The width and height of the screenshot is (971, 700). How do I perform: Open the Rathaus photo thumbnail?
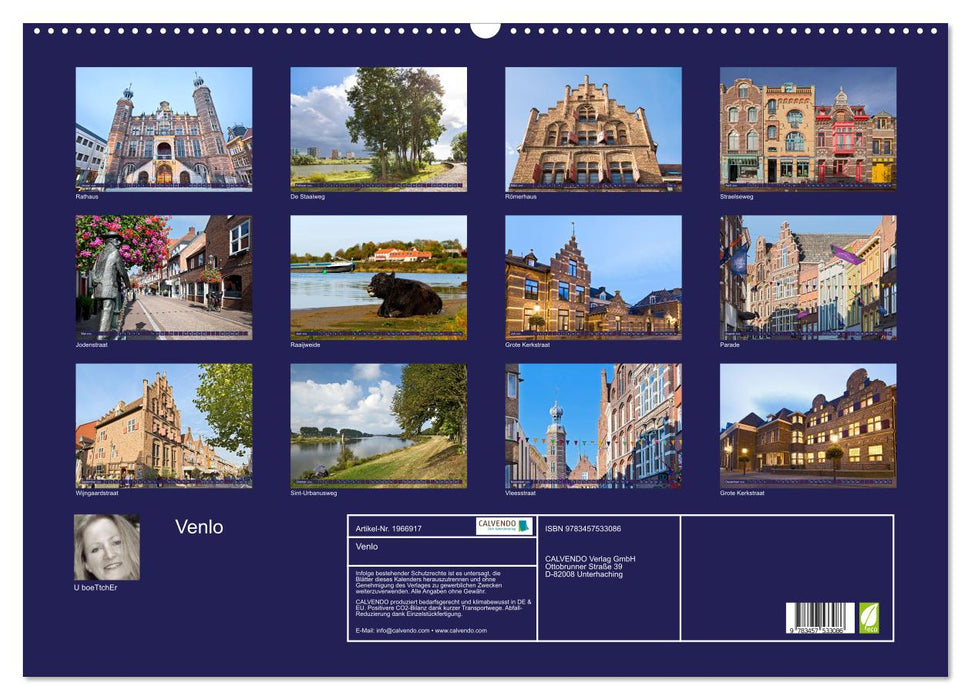(164, 128)
